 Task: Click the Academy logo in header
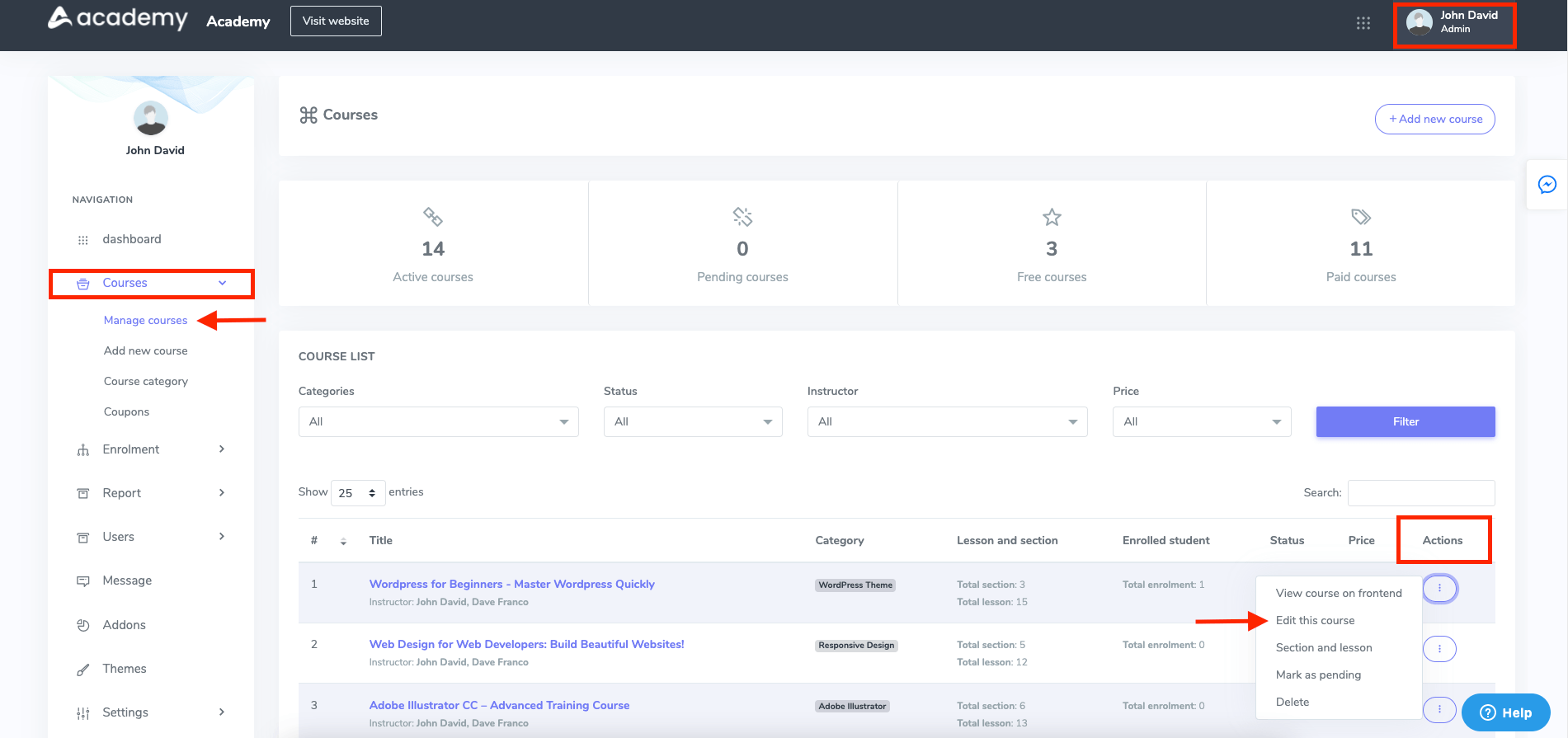point(118,18)
